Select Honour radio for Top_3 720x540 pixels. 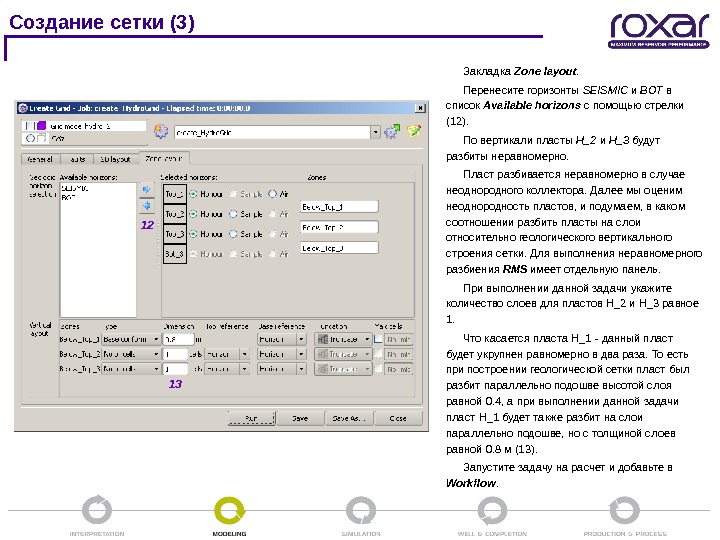pyautogui.click(x=193, y=234)
